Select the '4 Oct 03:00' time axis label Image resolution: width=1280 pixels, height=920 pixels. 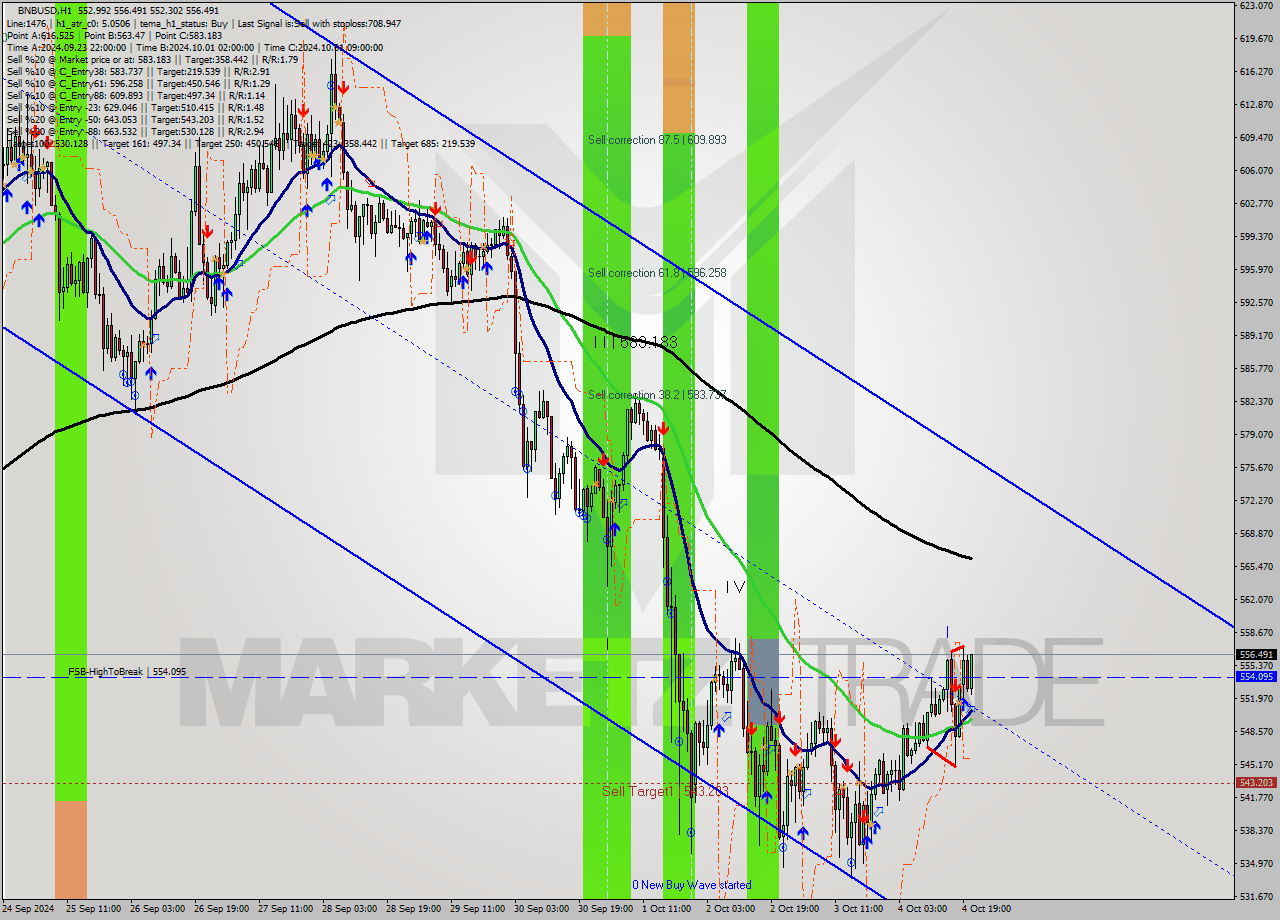(923, 909)
